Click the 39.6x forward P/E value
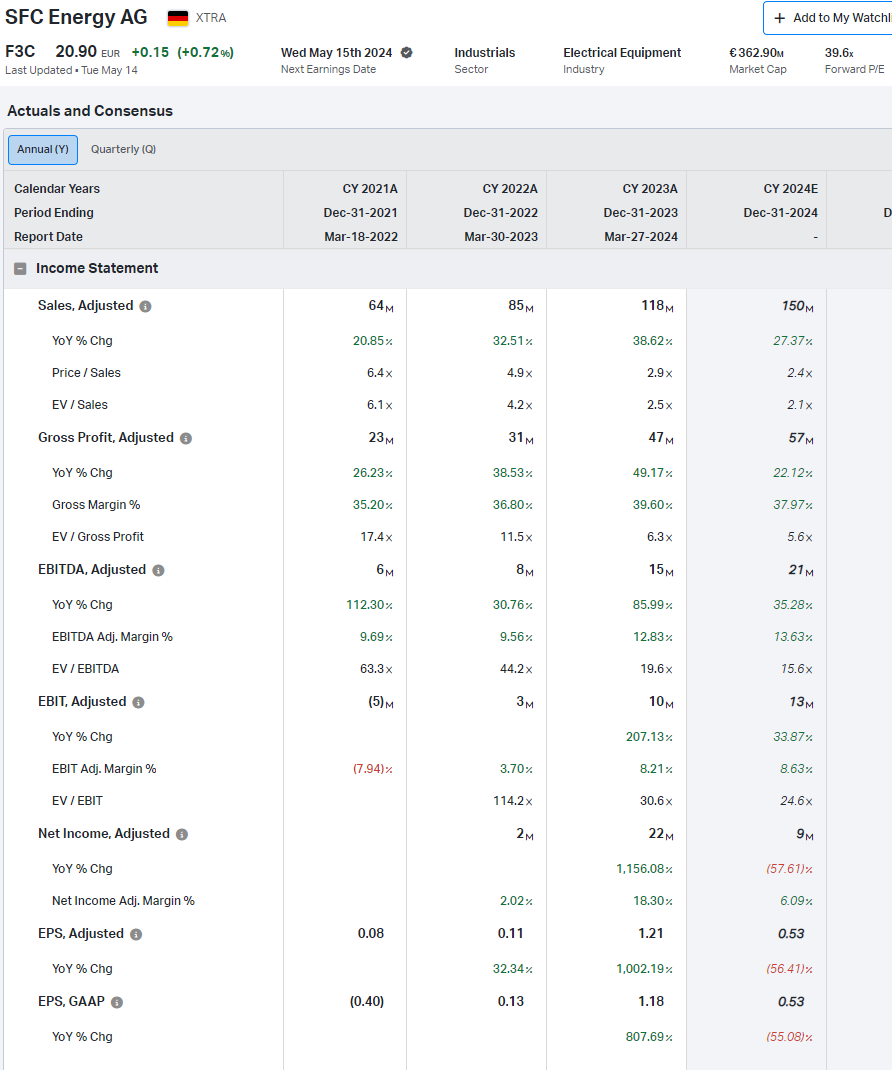Screen dimensions: 892x1070 click(839, 53)
